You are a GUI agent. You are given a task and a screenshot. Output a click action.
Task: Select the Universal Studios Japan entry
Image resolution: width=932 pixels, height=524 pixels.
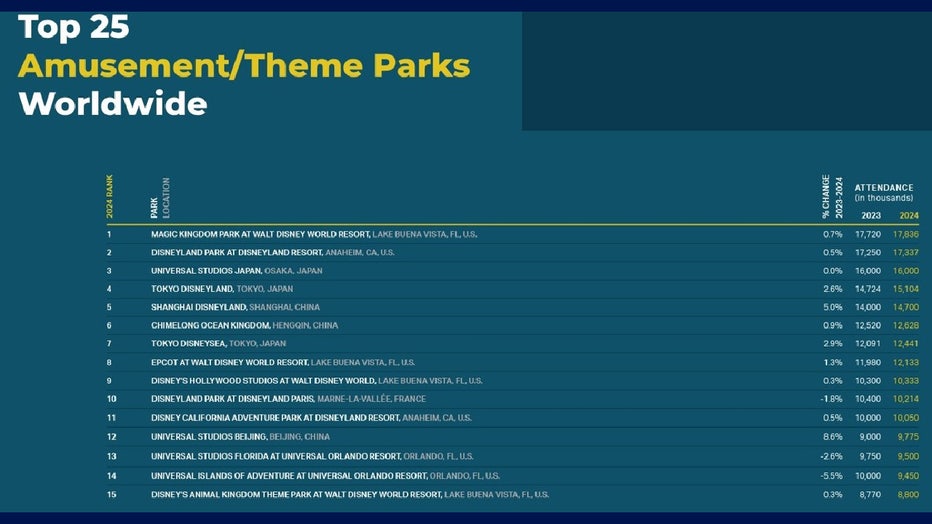236,271
